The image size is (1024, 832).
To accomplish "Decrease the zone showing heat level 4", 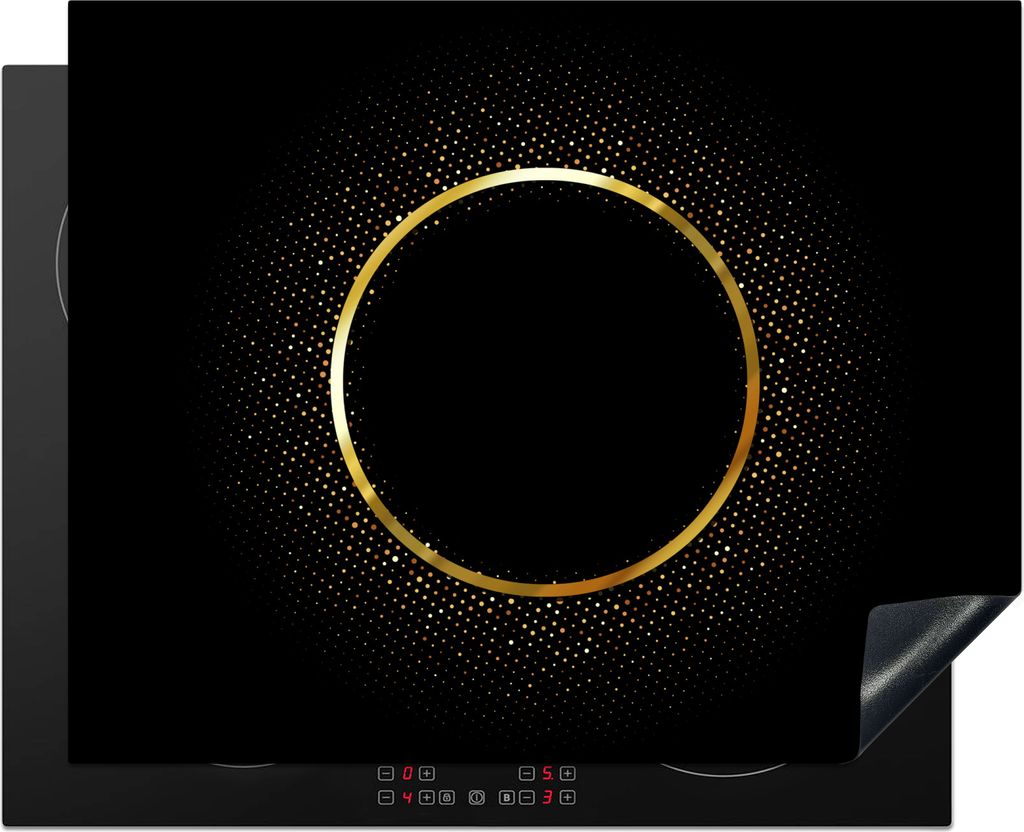I will tap(386, 797).
